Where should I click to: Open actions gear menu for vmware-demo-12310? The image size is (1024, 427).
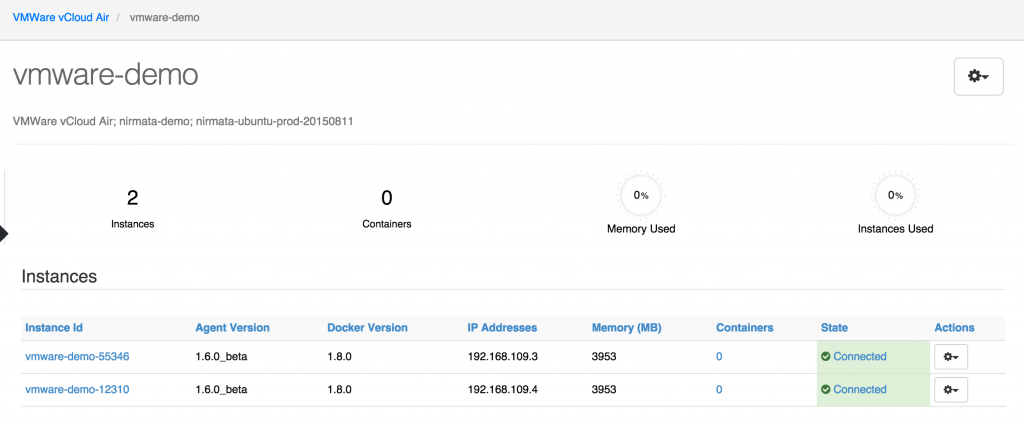click(x=951, y=390)
